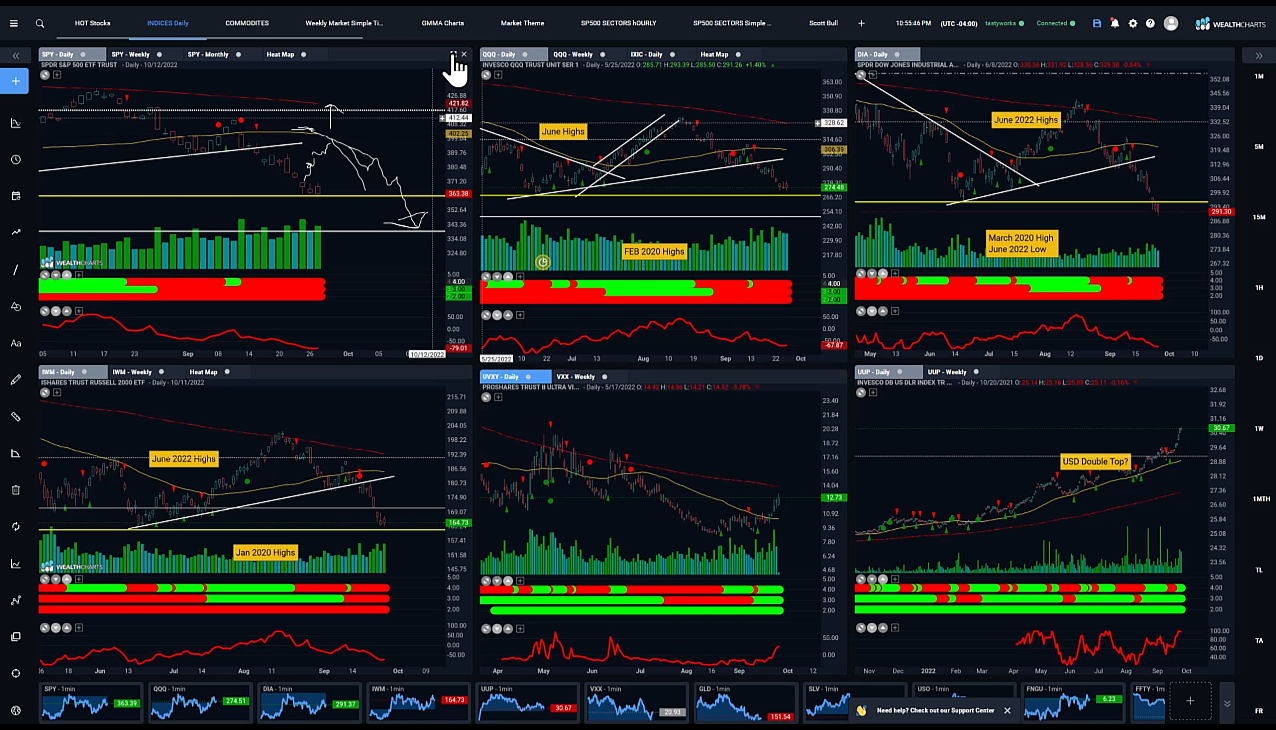Toggle the dot on IWM - Weekly tab
Image resolution: width=1276 pixels, height=730 pixels.
coord(162,372)
